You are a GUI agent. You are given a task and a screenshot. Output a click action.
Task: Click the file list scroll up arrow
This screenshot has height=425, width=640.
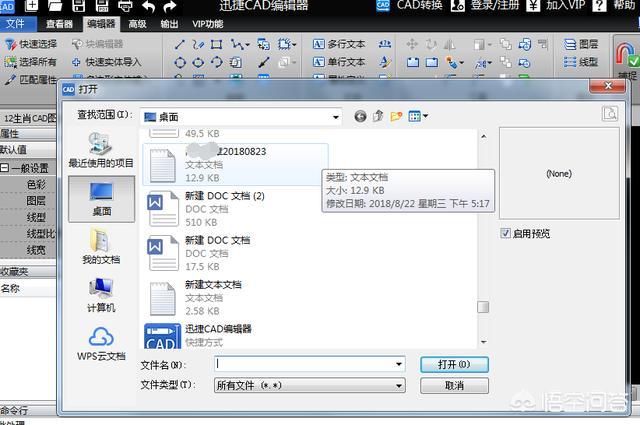tap(483, 136)
